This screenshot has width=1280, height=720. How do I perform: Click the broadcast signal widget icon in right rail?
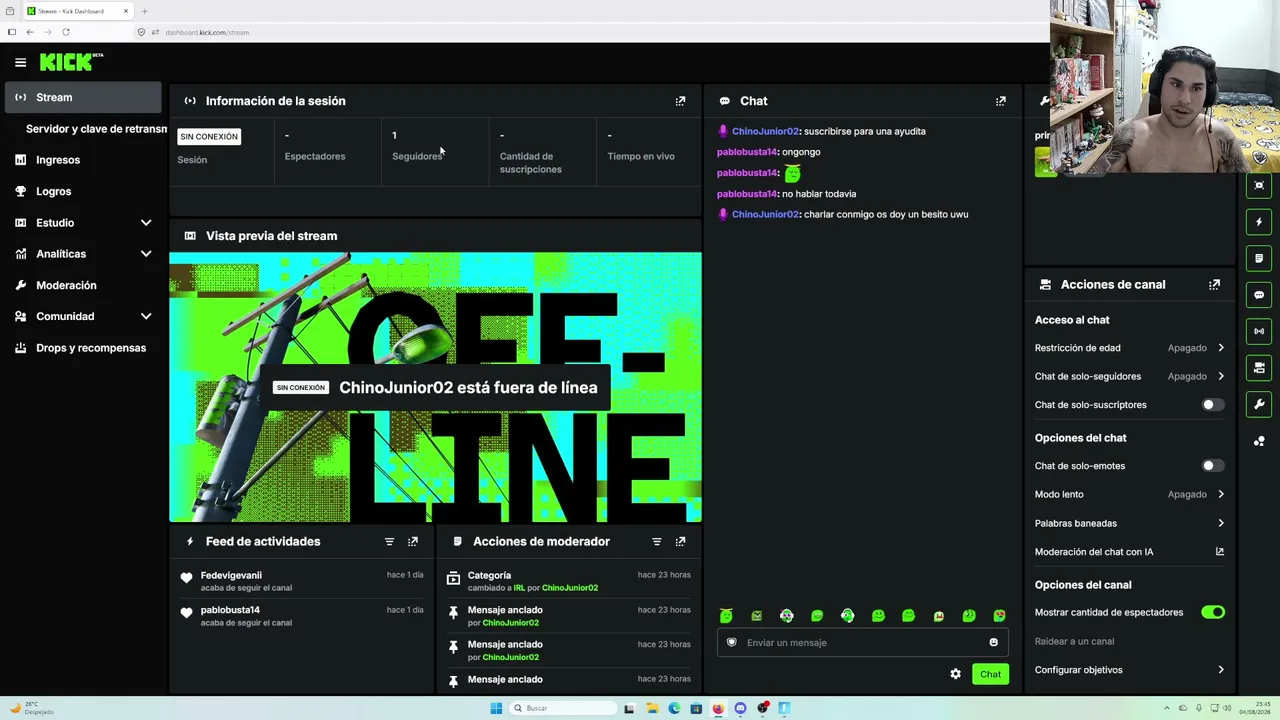1259,331
